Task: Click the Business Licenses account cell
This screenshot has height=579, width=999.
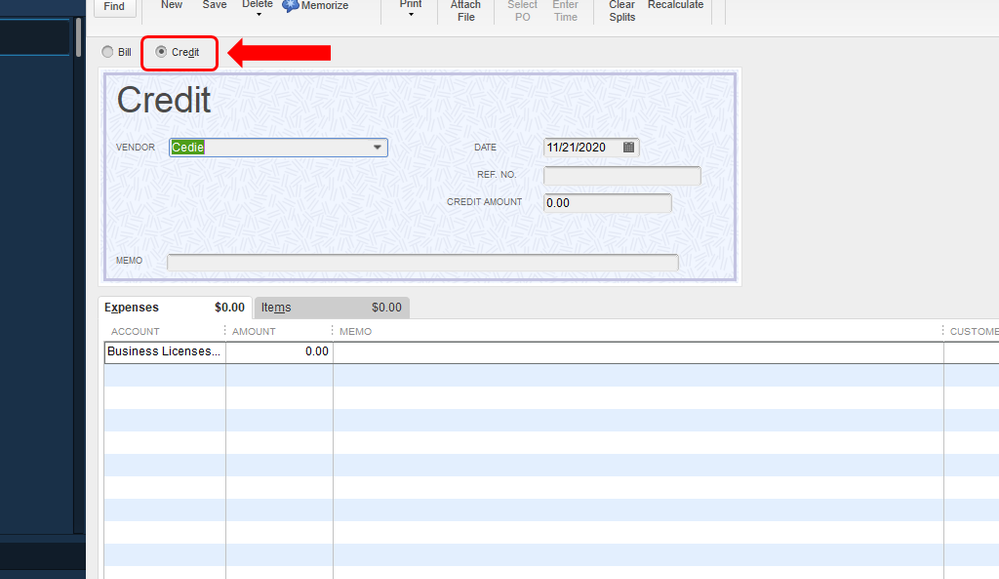Action: click(164, 352)
